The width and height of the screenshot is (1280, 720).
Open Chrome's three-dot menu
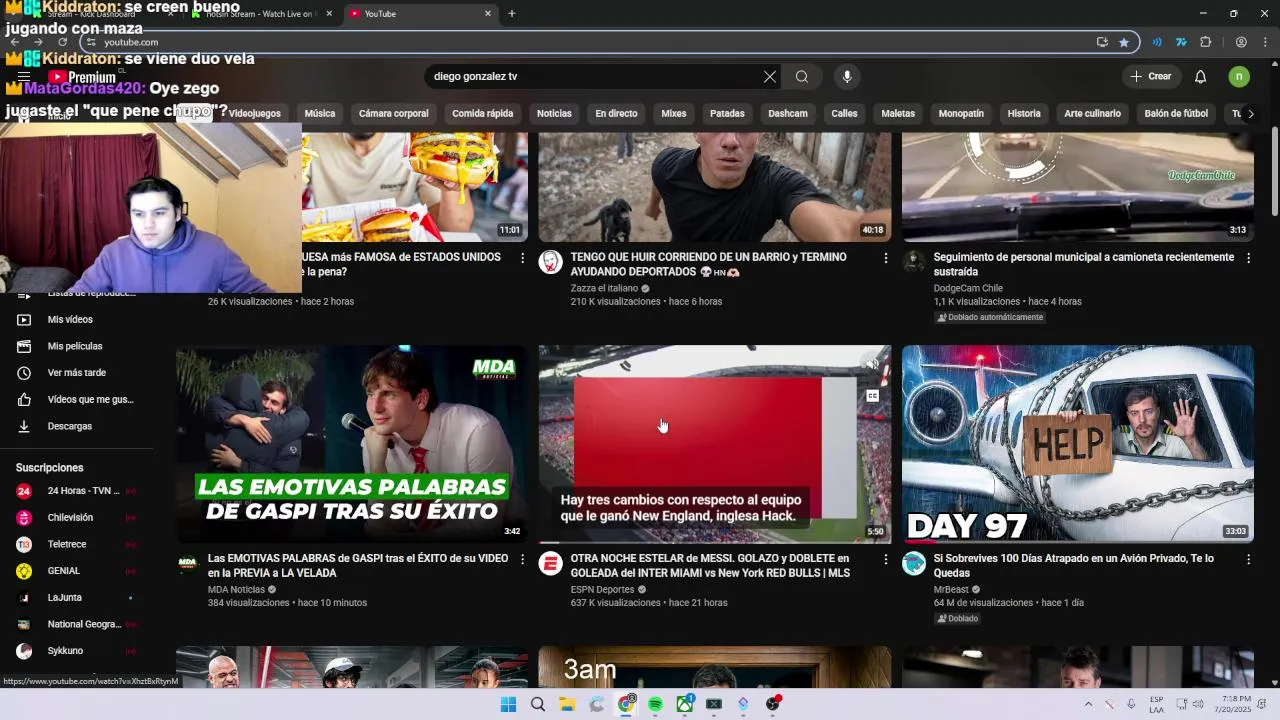[1265, 42]
